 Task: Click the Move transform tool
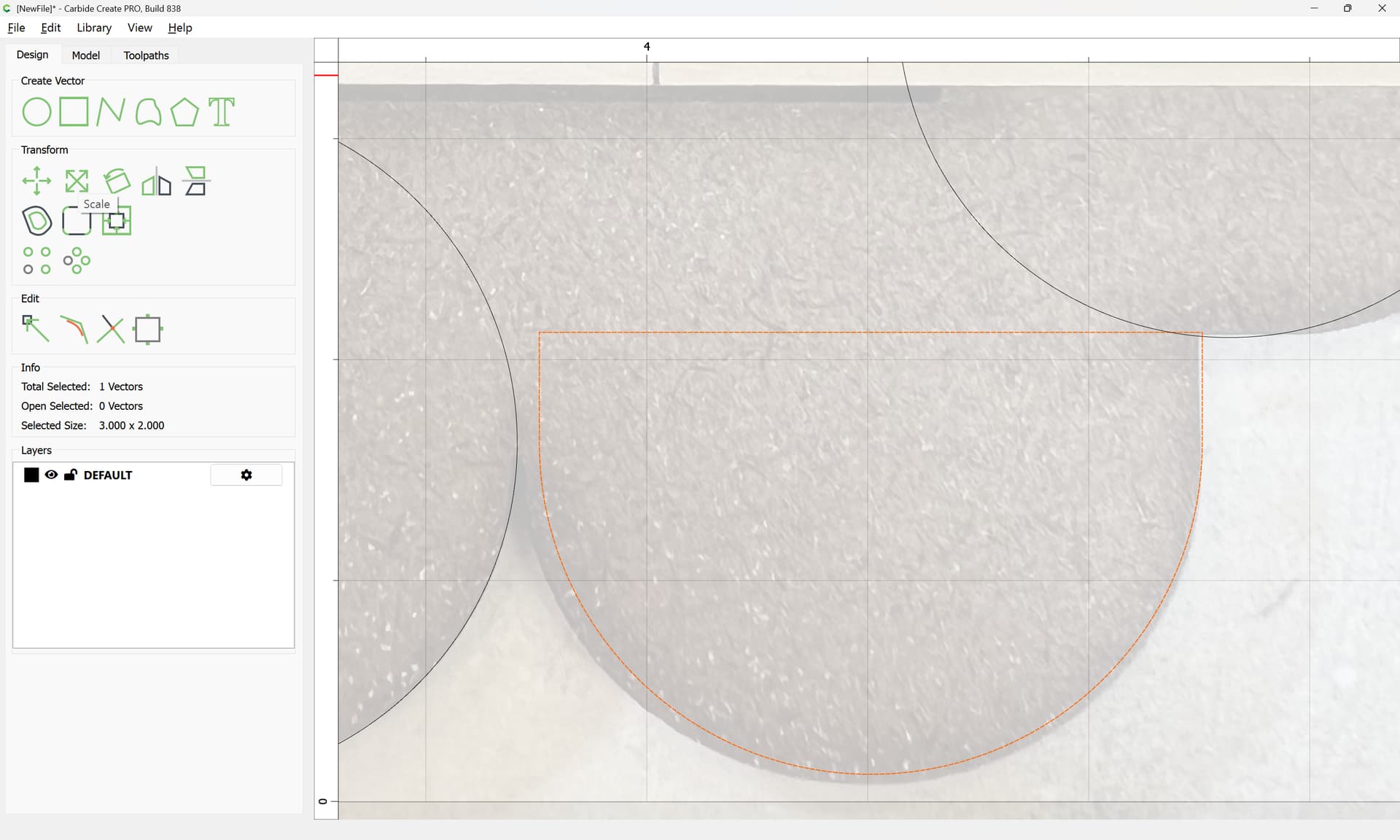[x=36, y=181]
